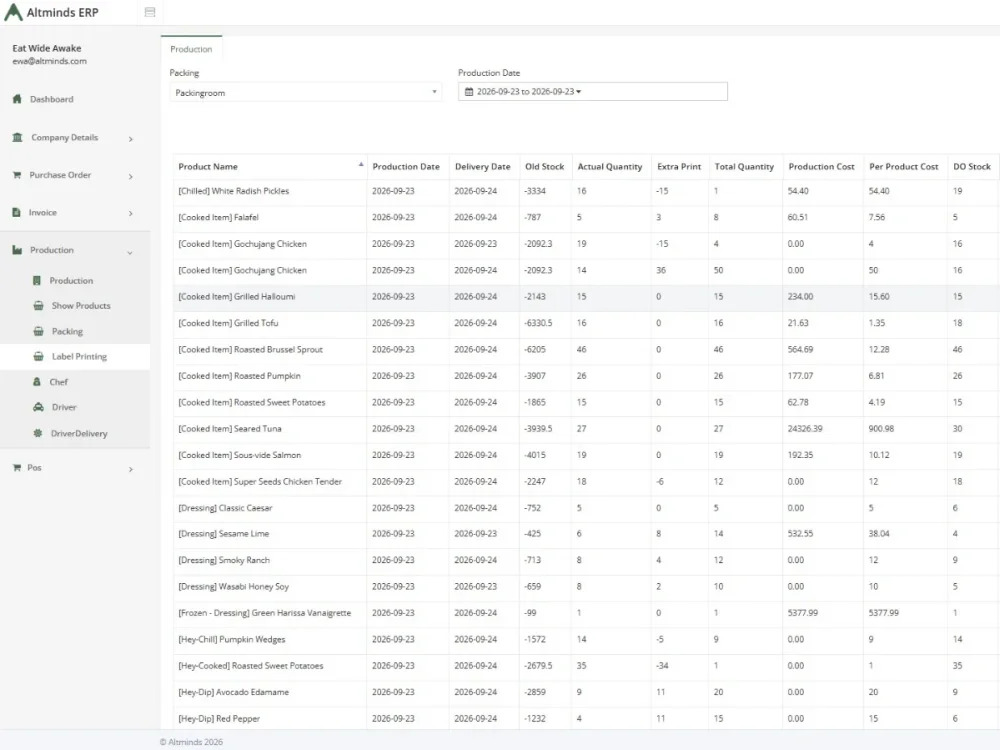Screen dimensions: 1000x750
Task: Click the ewa@altminds.com email text
Action: pos(50,61)
